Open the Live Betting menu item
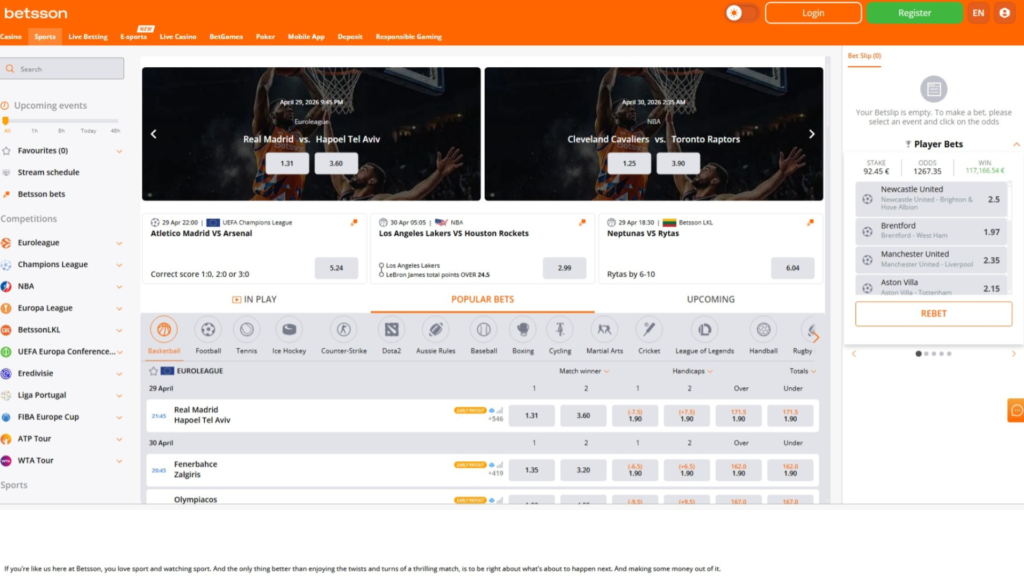The image size is (1024, 576). pyautogui.click(x=88, y=37)
